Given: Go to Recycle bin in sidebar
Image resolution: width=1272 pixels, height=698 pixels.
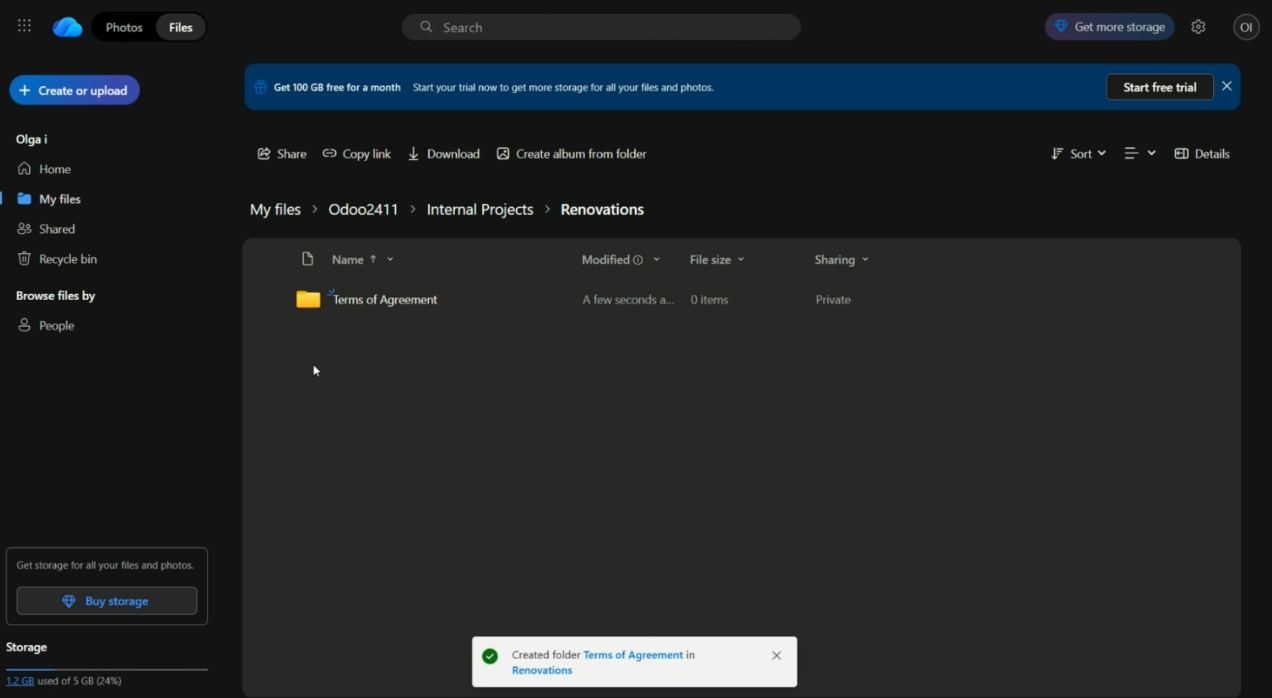Looking at the screenshot, I should (x=67, y=259).
